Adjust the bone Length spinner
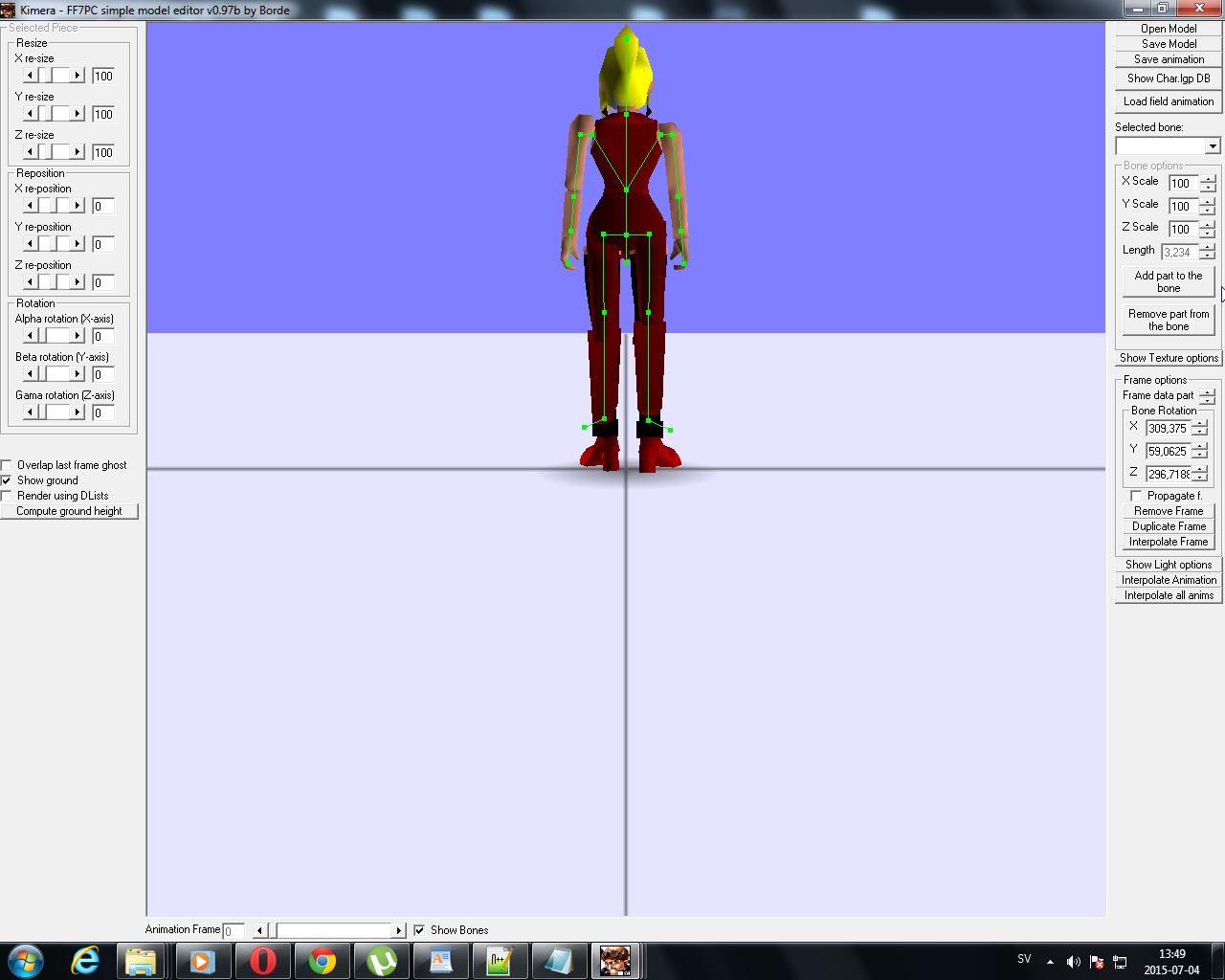Image resolution: width=1225 pixels, height=980 pixels. pyautogui.click(x=1208, y=251)
